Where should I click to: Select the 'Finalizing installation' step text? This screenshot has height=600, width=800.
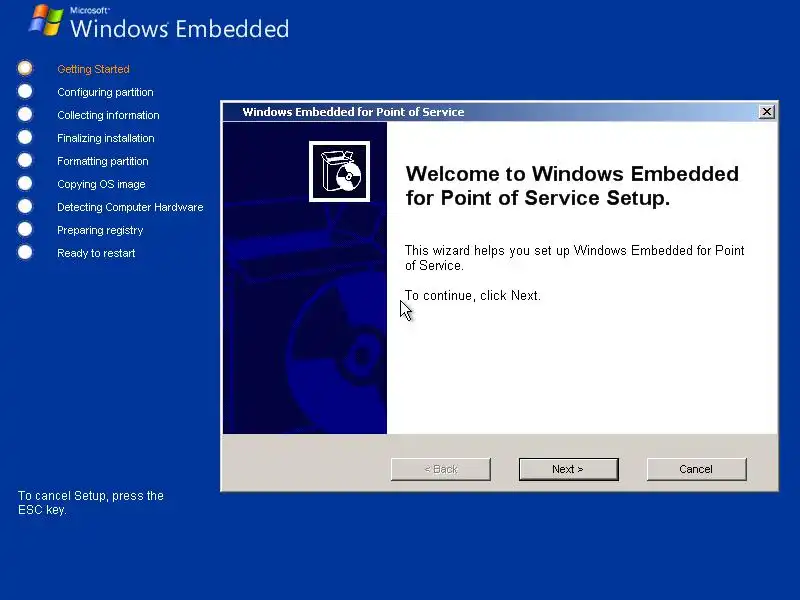[x=106, y=138]
